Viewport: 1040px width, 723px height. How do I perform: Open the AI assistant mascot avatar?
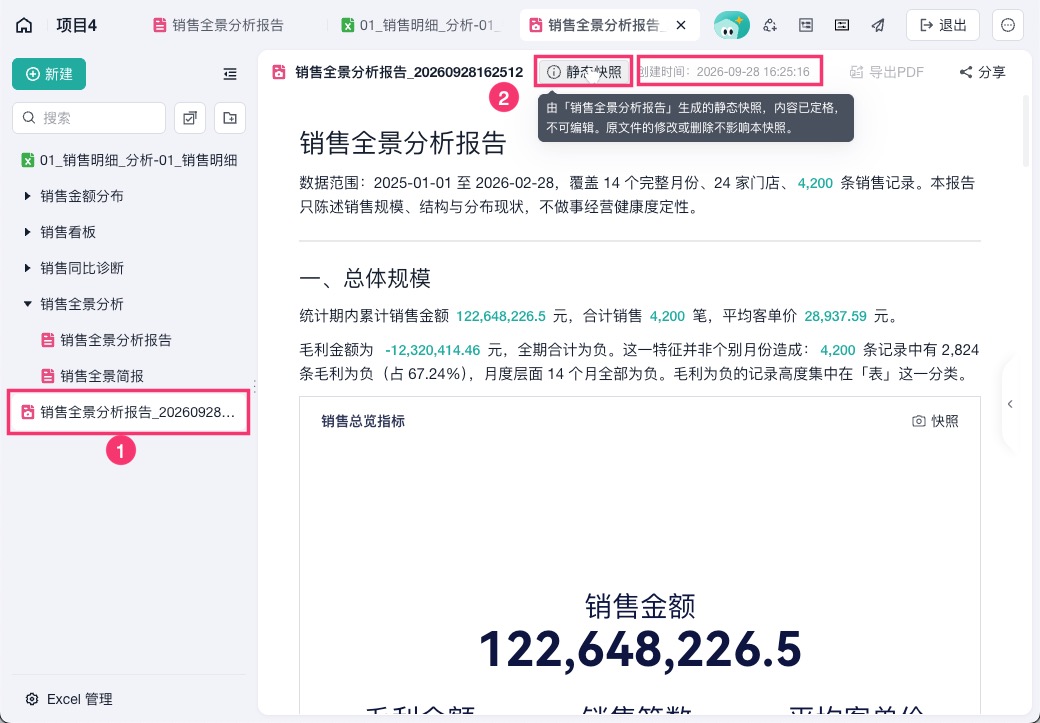tap(731, 25)
